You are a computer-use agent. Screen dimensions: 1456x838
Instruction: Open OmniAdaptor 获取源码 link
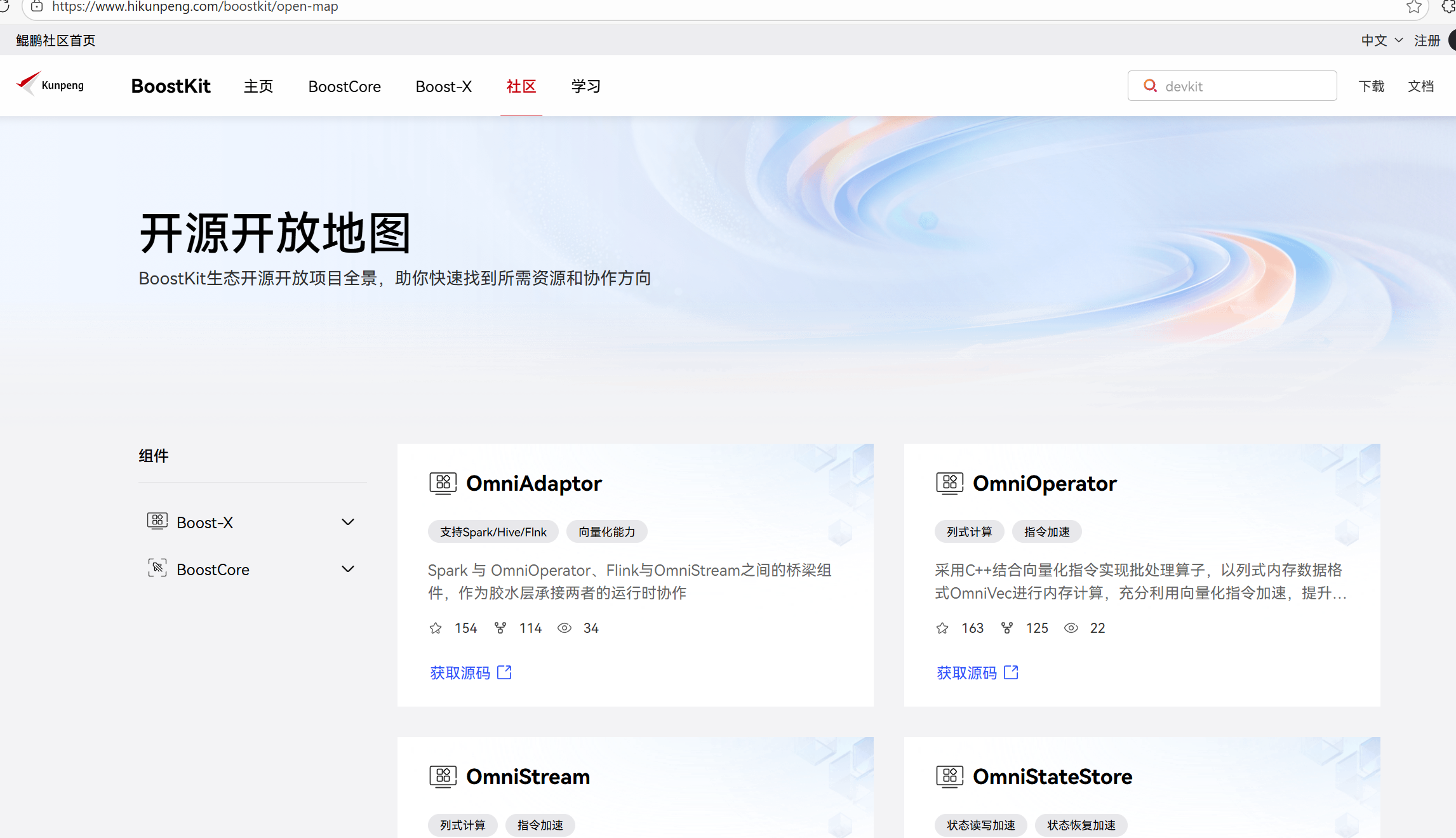click(460, 672)
